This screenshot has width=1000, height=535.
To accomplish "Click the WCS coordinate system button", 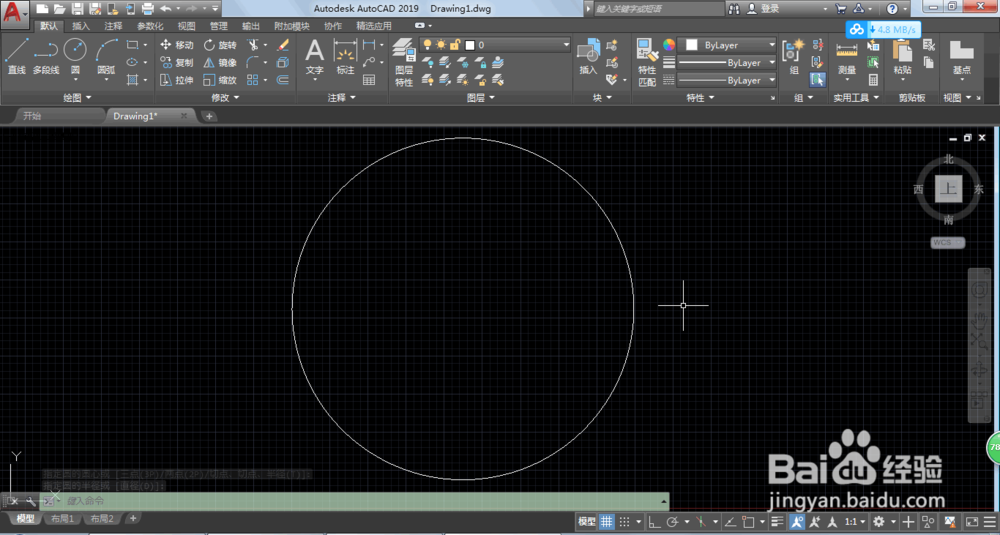I will pos(948,242).
